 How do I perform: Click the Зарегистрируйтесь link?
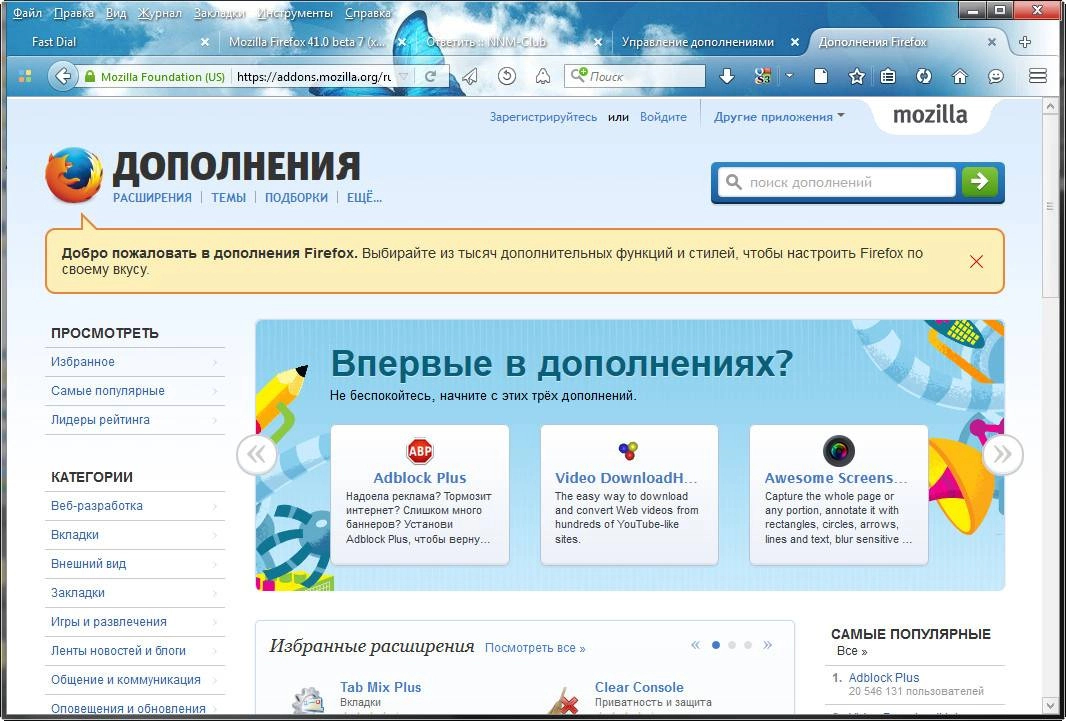click(543, 117)
